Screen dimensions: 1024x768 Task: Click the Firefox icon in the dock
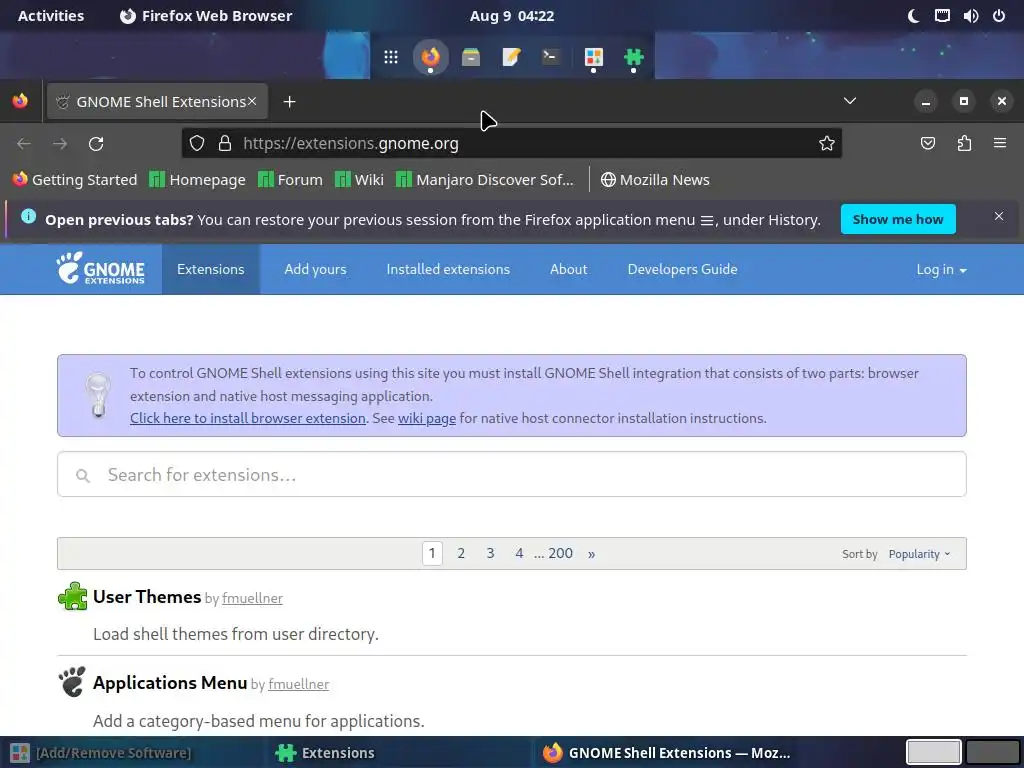(x=430, y=57)
